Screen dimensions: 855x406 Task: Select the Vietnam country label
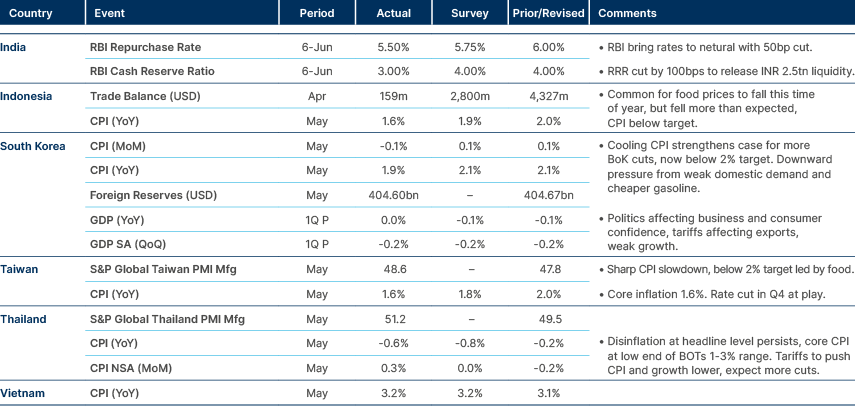(x=22, y=393)
